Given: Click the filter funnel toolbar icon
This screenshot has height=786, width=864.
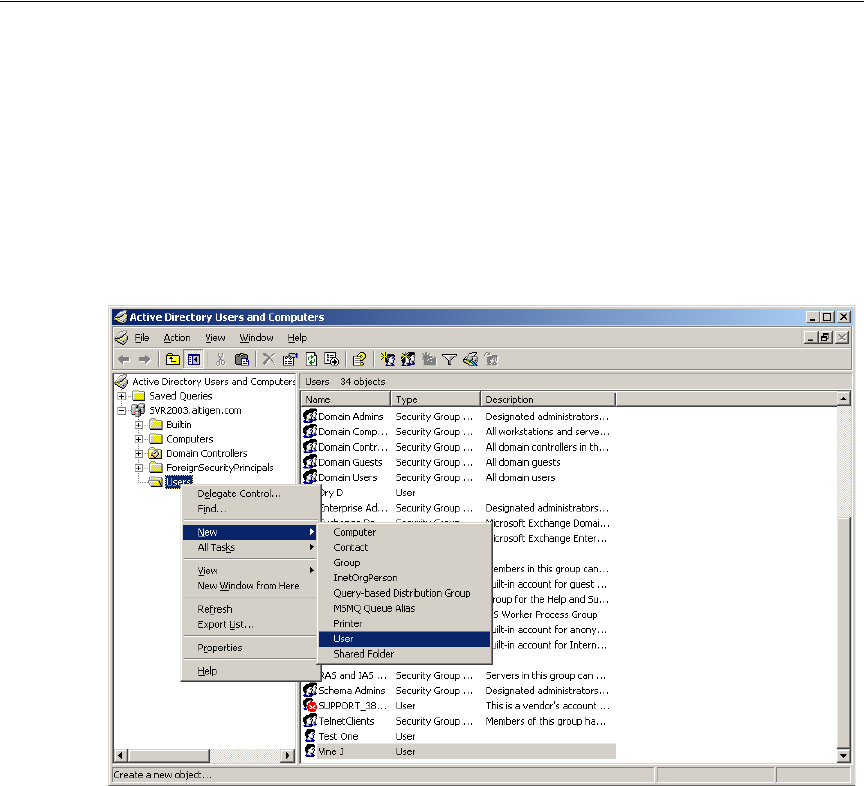Looking at the screenshot, I should (450, 359).
